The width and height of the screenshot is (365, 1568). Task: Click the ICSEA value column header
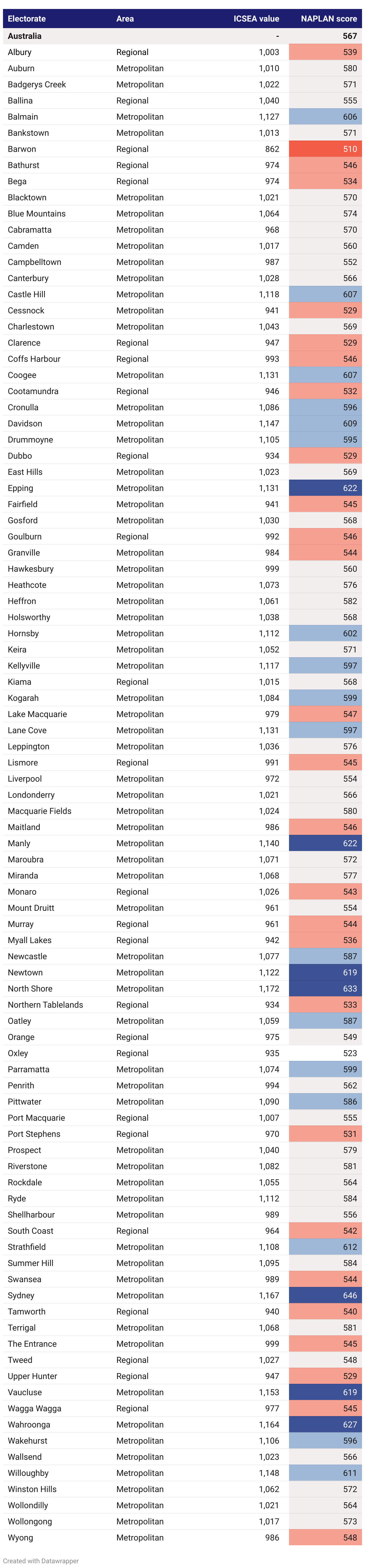256,19
